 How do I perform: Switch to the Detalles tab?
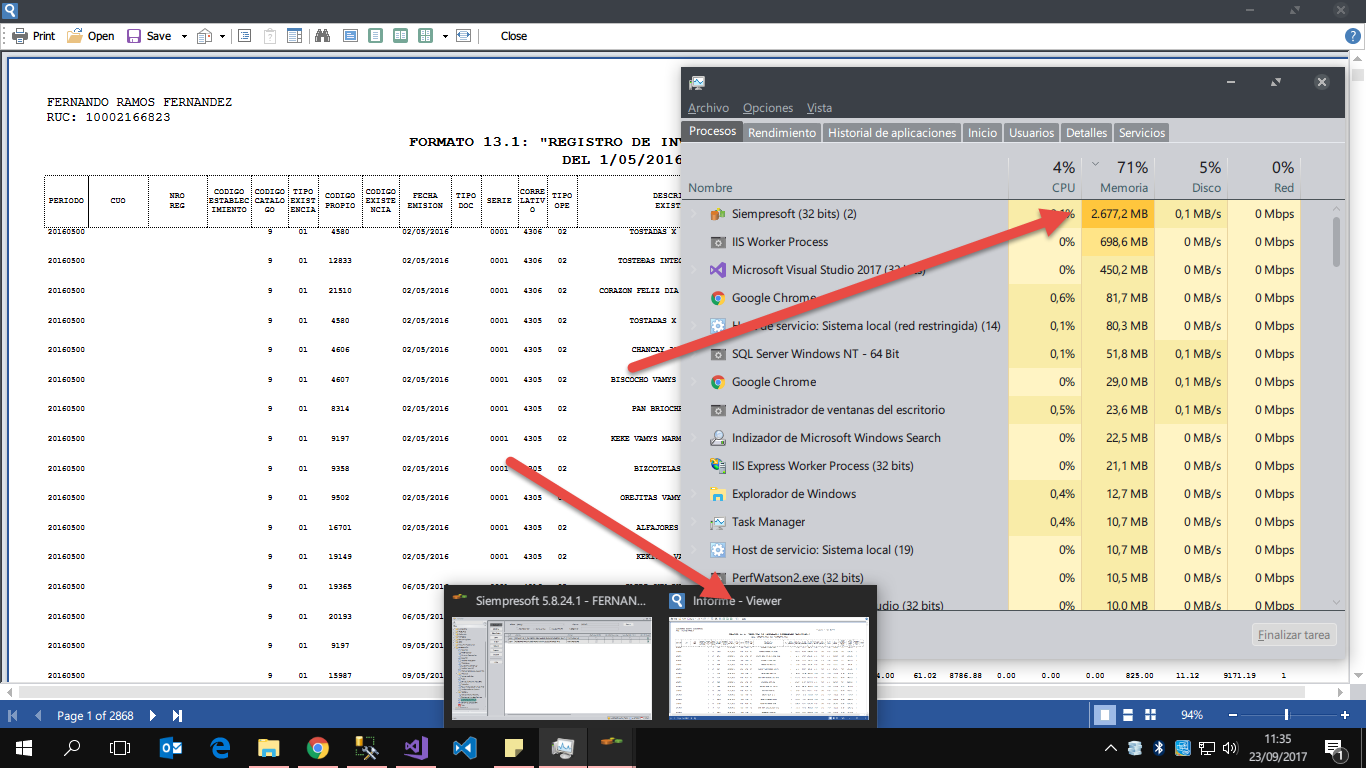tap(1086, 132)
